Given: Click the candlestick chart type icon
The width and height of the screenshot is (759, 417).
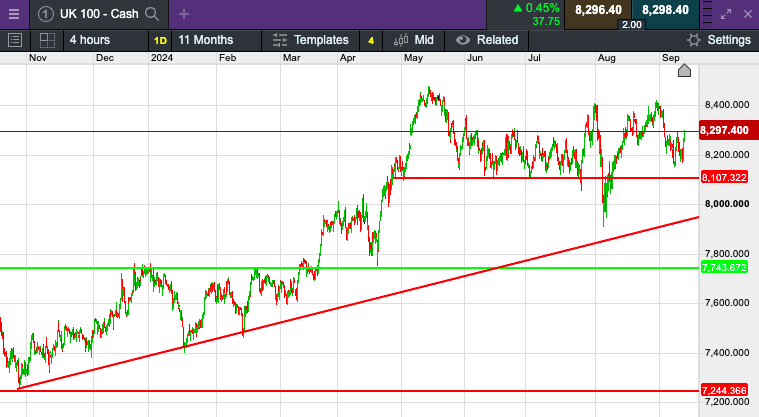Looking at the screenshot, I should click(401, 40).
